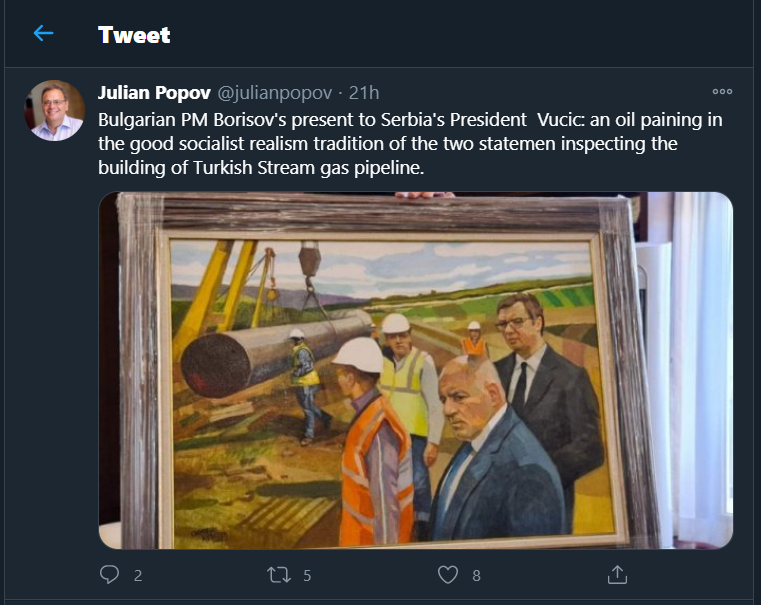761x605 pixels.
Task: Open the @julianpopov handle link
Action: pyautogui.click(x=274, y=93)
